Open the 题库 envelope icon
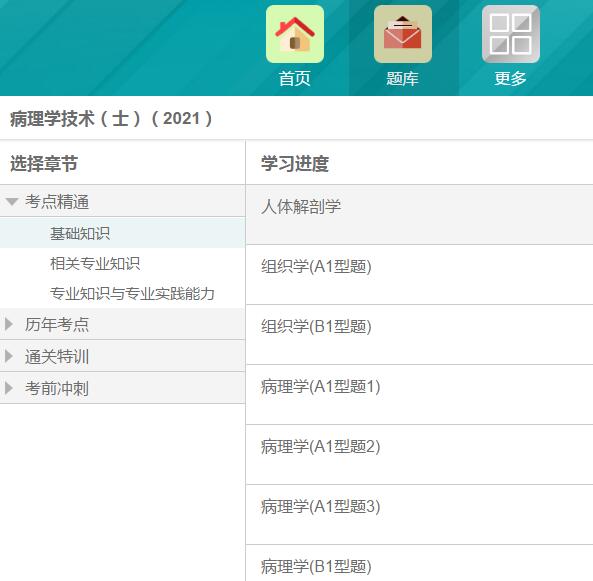The height and width of the screenshot is (581, 593). [403, 34]
